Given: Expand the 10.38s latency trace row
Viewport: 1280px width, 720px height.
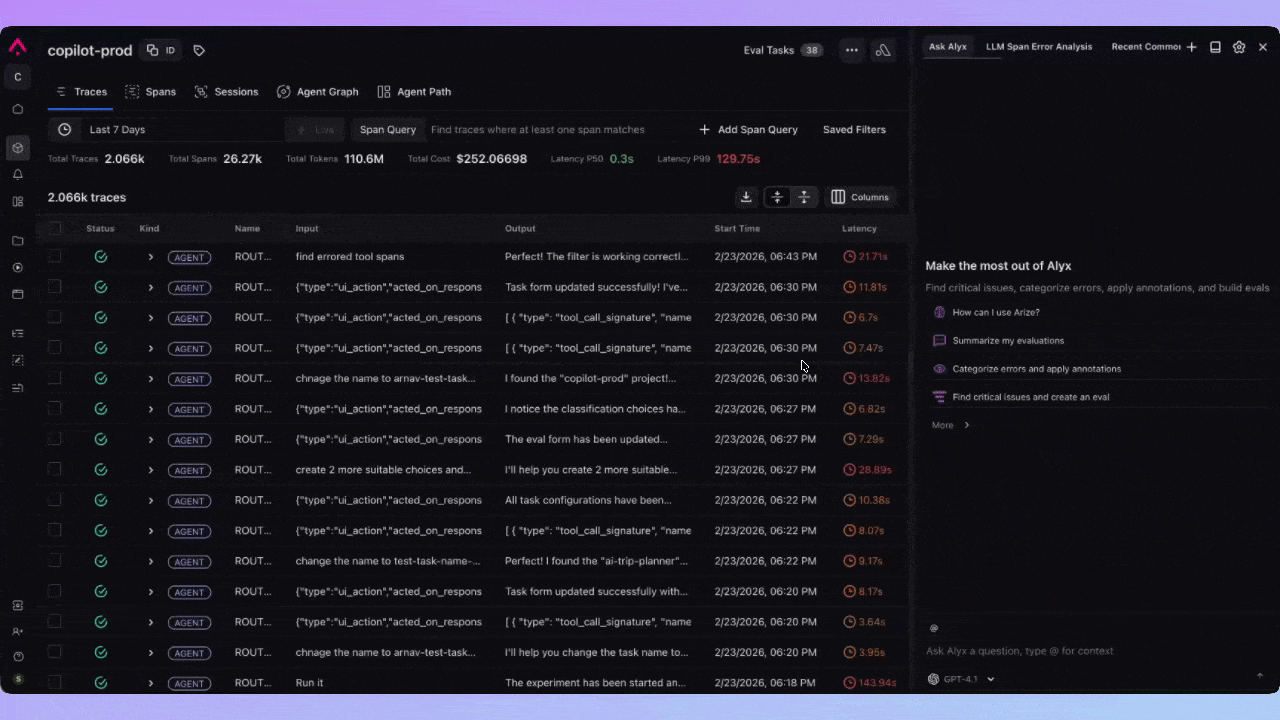Looking at the screenshot, I should (151, 500).
